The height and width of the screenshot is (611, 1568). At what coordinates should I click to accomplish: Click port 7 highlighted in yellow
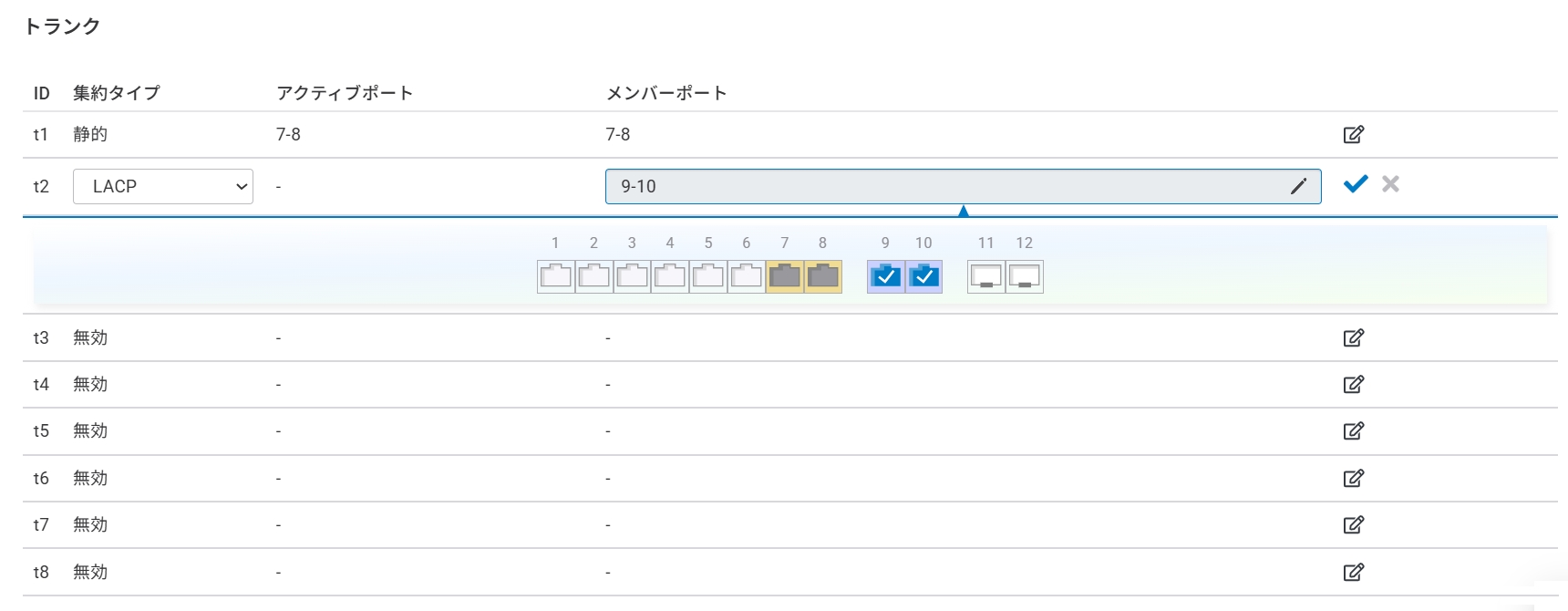click(x=785, y=276)
